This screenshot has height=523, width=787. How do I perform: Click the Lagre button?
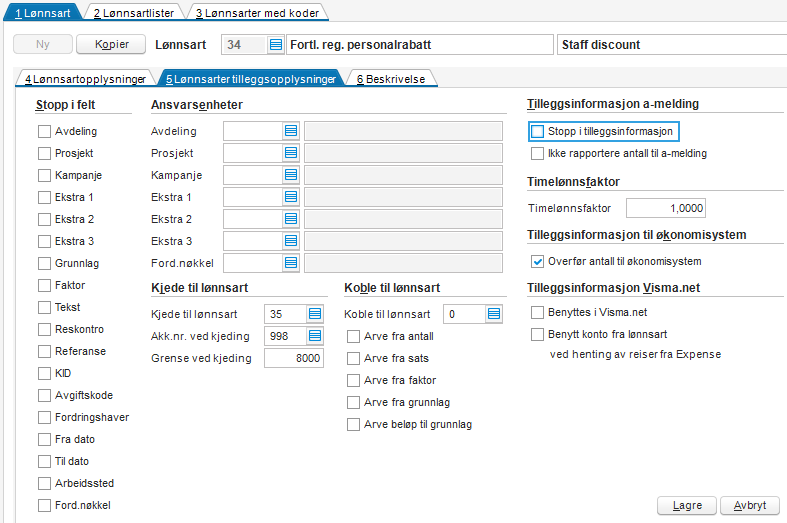[687, 505]
